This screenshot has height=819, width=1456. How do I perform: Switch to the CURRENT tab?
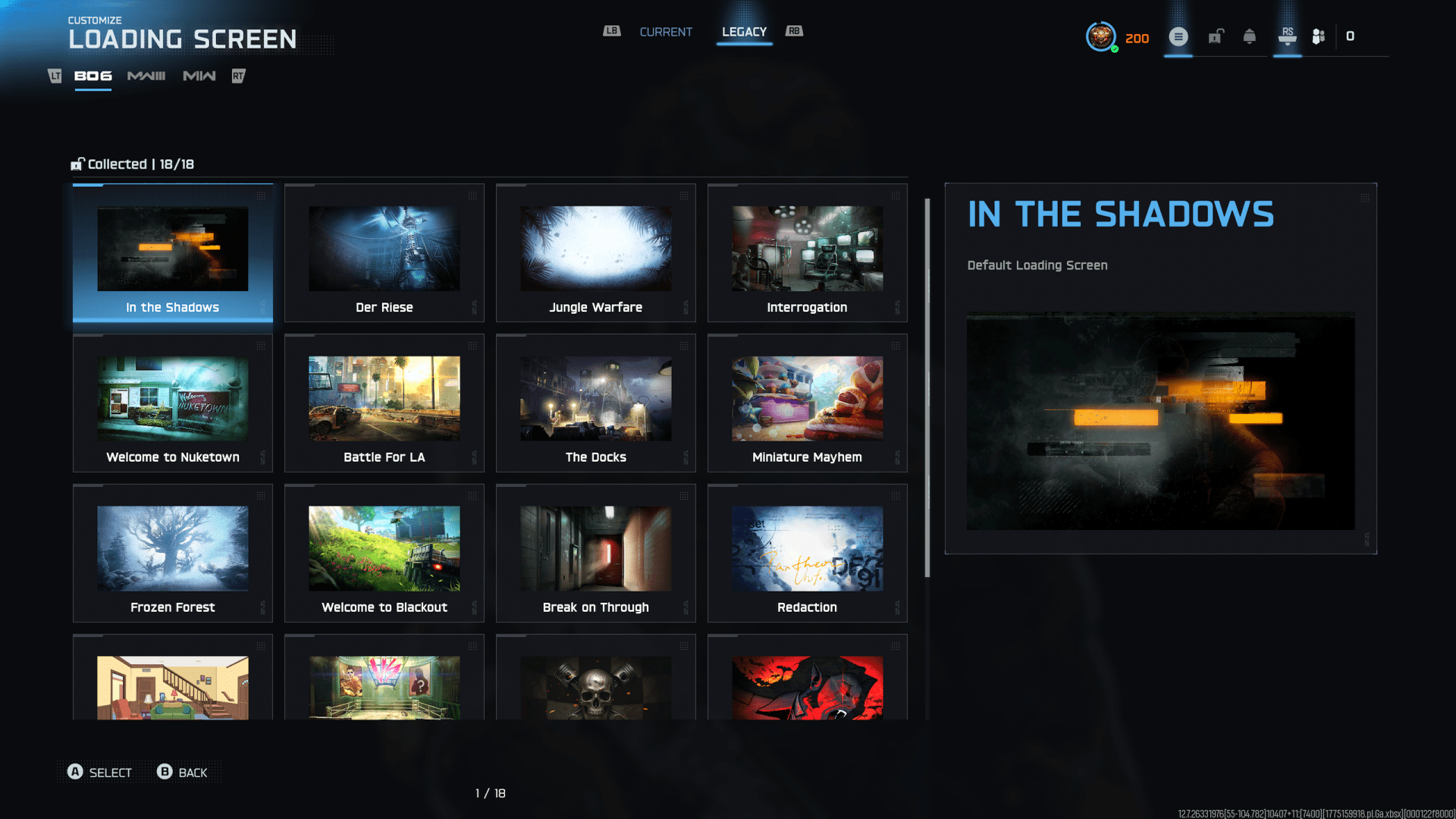pyautogui.click(x=666, y=32)
